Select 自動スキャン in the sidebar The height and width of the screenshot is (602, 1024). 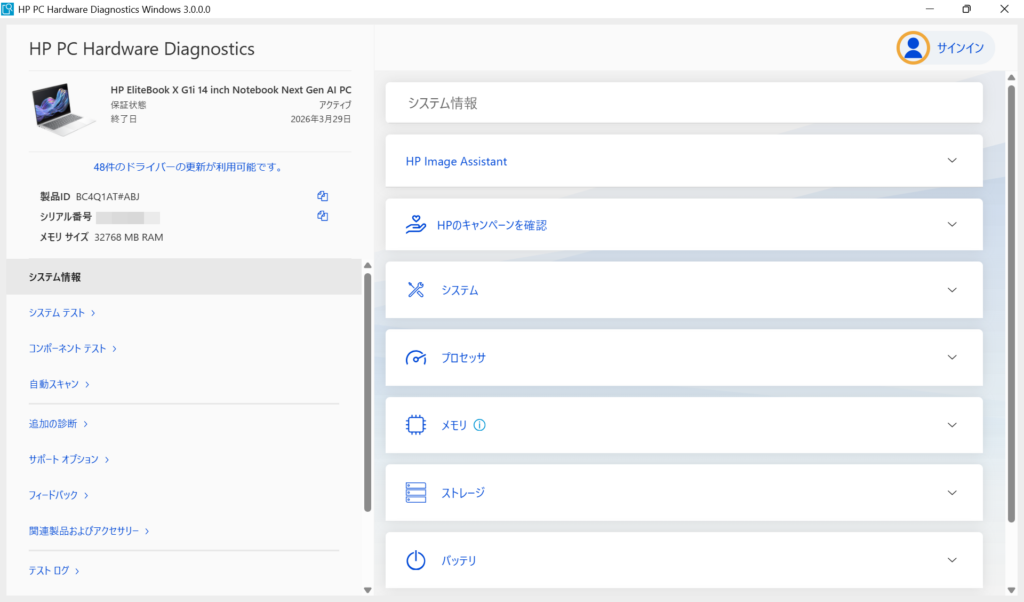[59, 384]
